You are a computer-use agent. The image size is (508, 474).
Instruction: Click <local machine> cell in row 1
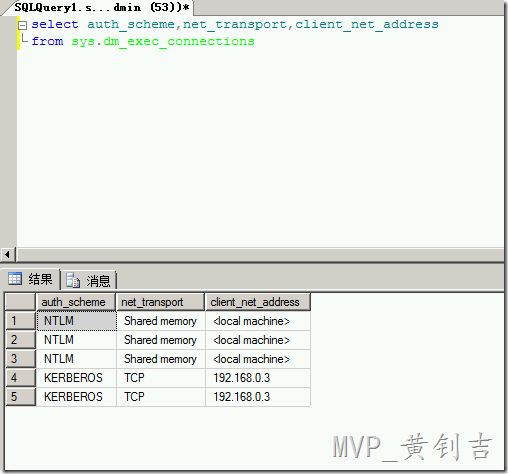[x=258, y=321]
